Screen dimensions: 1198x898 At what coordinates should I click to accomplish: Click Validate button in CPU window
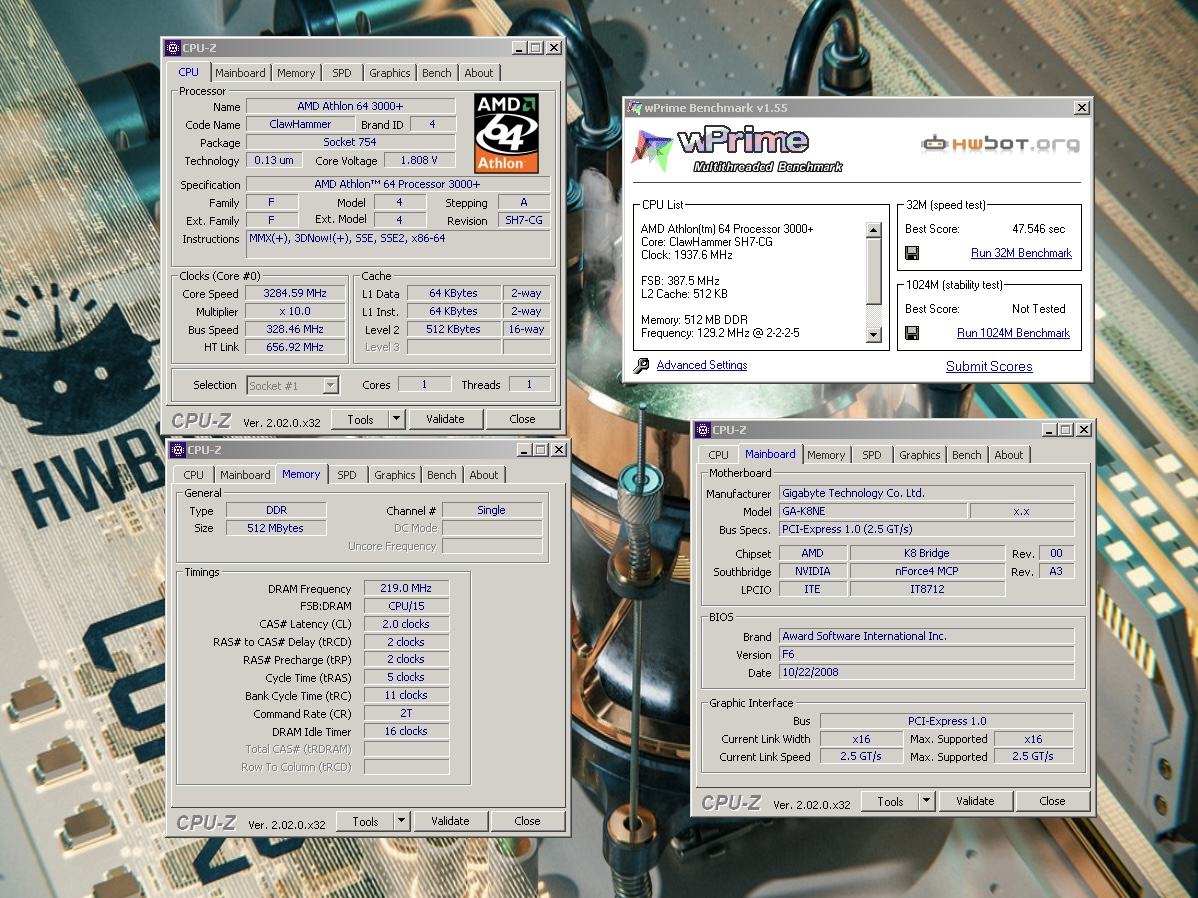click(445, 419)
